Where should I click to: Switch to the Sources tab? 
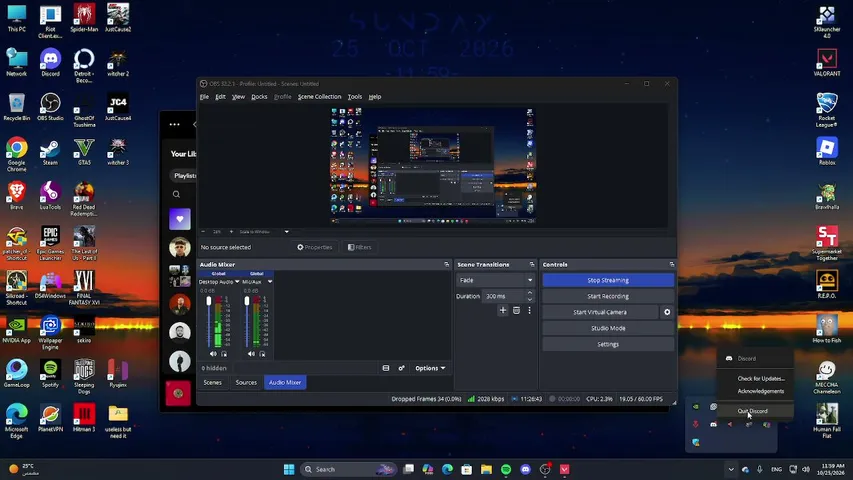246,383
